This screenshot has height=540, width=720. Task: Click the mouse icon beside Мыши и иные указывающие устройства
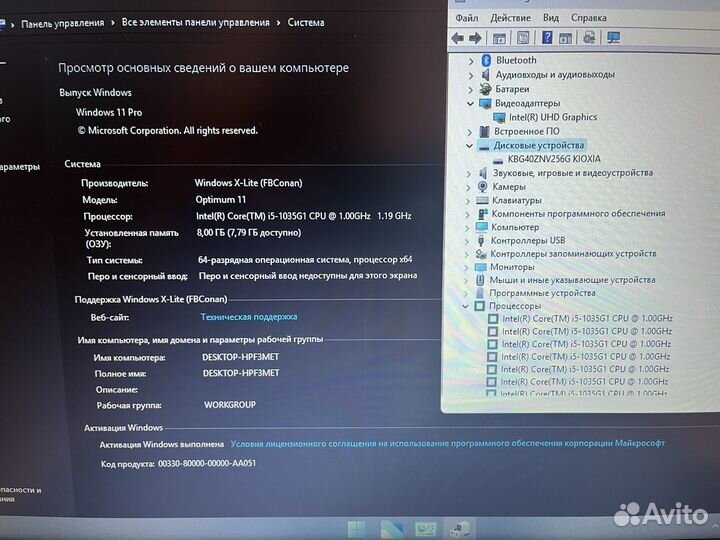pos(480,280)
